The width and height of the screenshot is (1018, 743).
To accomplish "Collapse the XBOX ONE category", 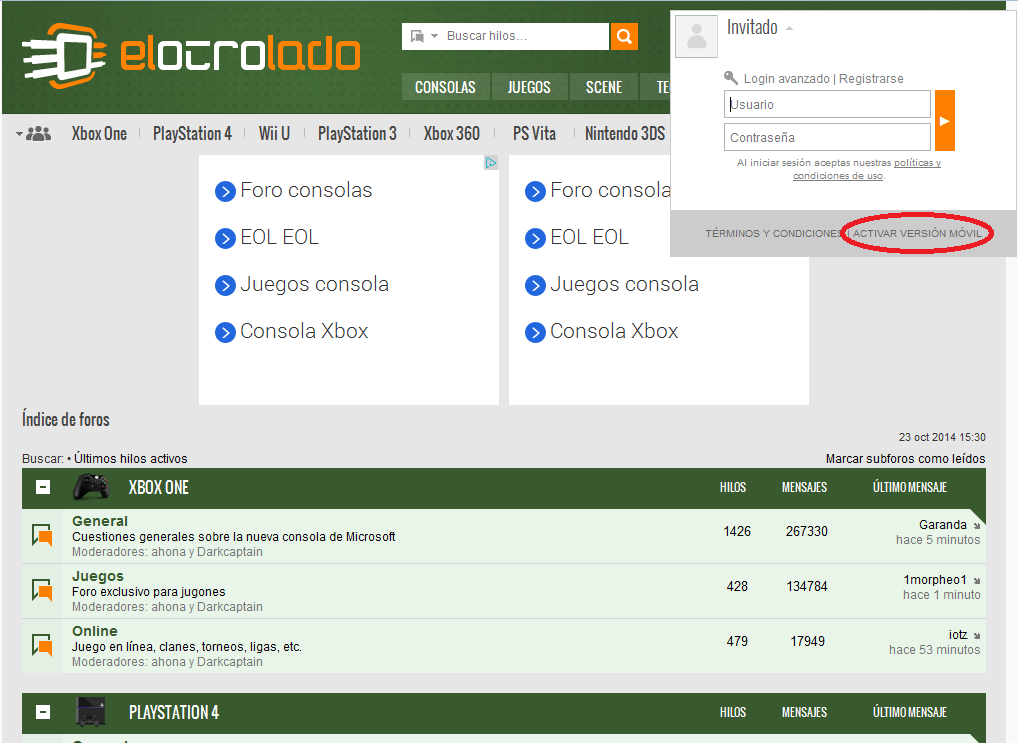I will click(x=43, y=487).
